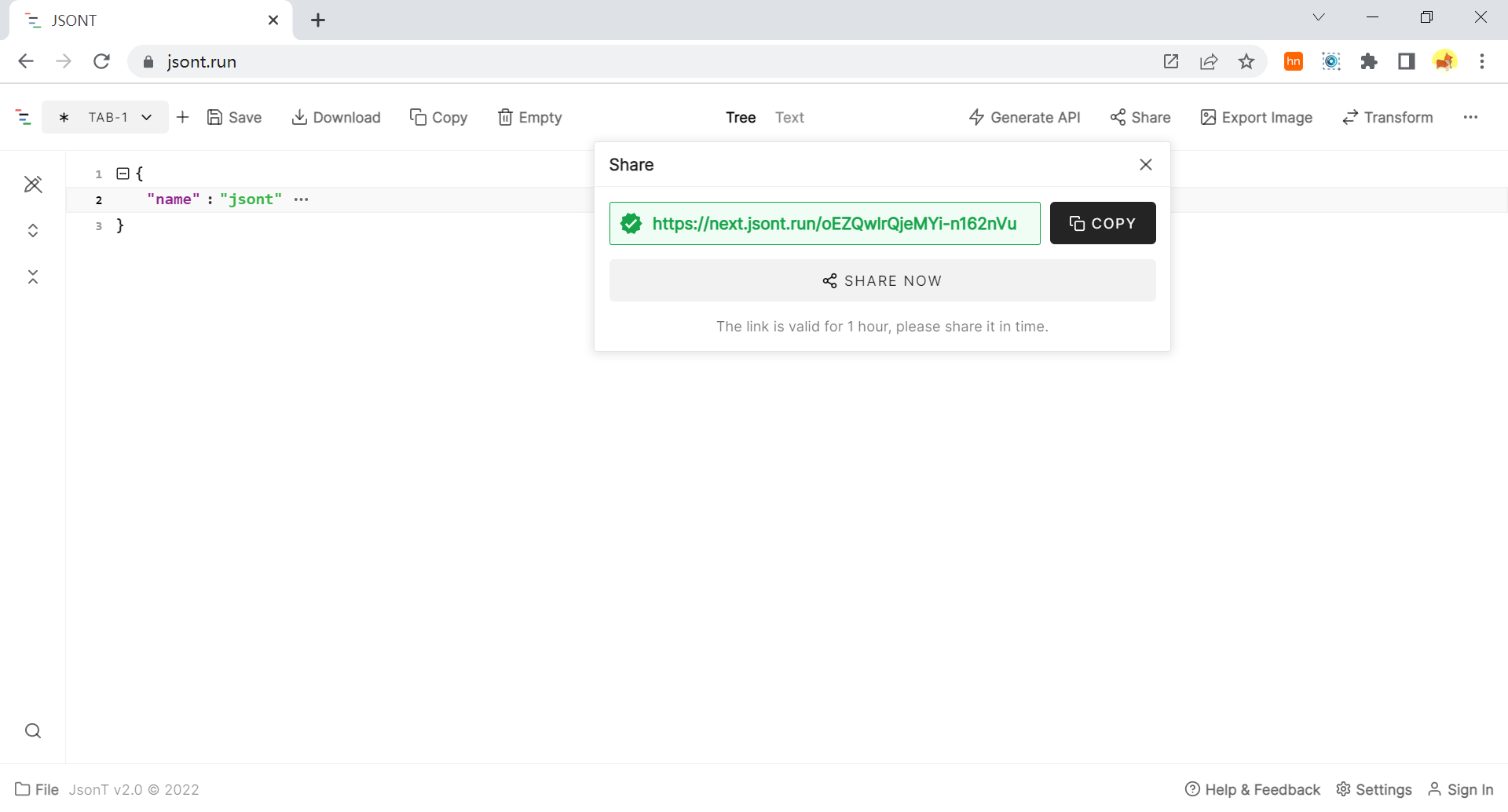The image size is (1508, 812).
Task: Open the search tool in sidebar
Action: pos(33,731)
